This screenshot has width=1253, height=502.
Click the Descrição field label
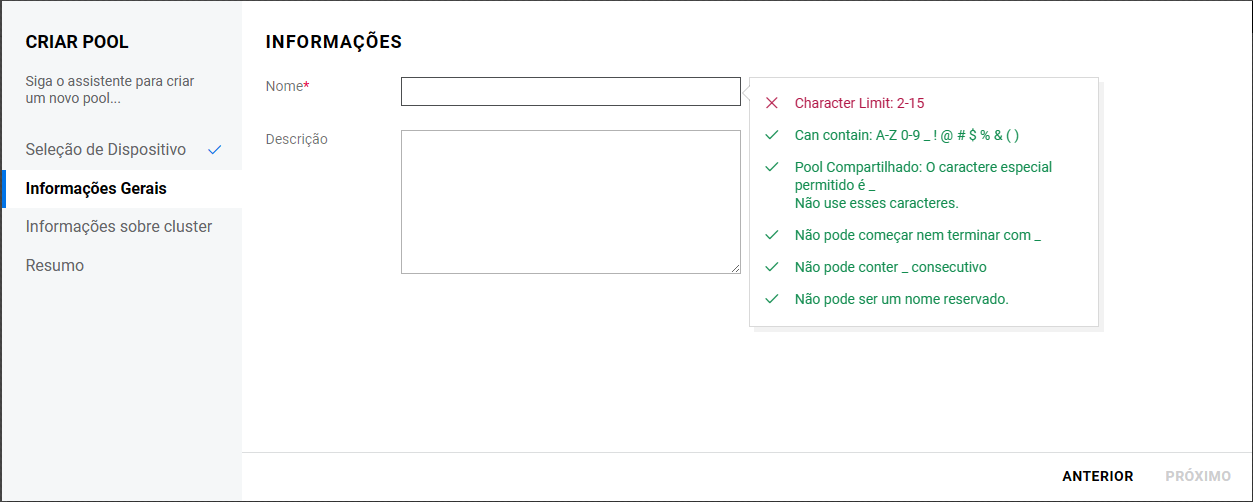coord(296,139)
